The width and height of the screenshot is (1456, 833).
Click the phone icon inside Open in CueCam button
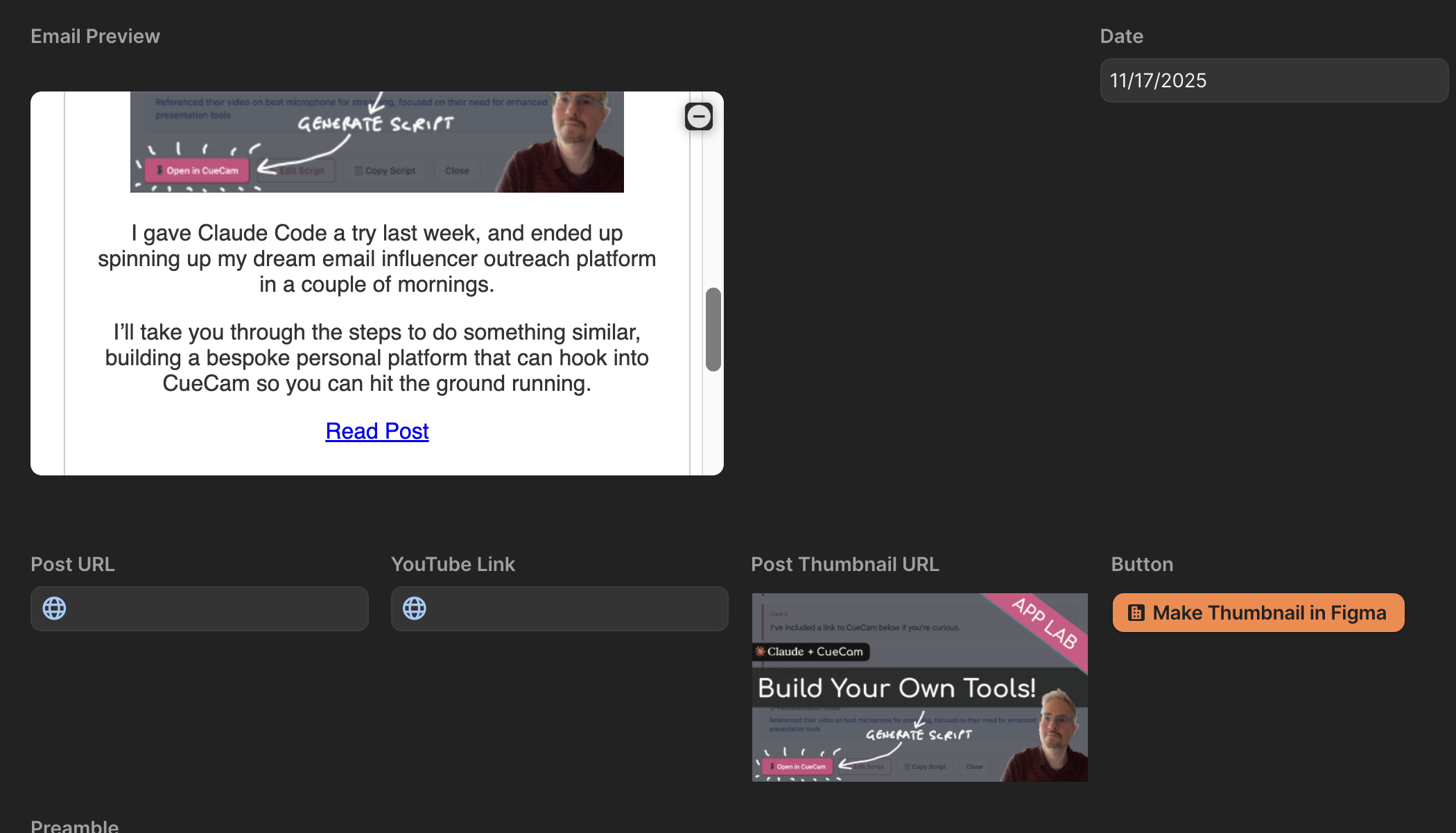159,170
